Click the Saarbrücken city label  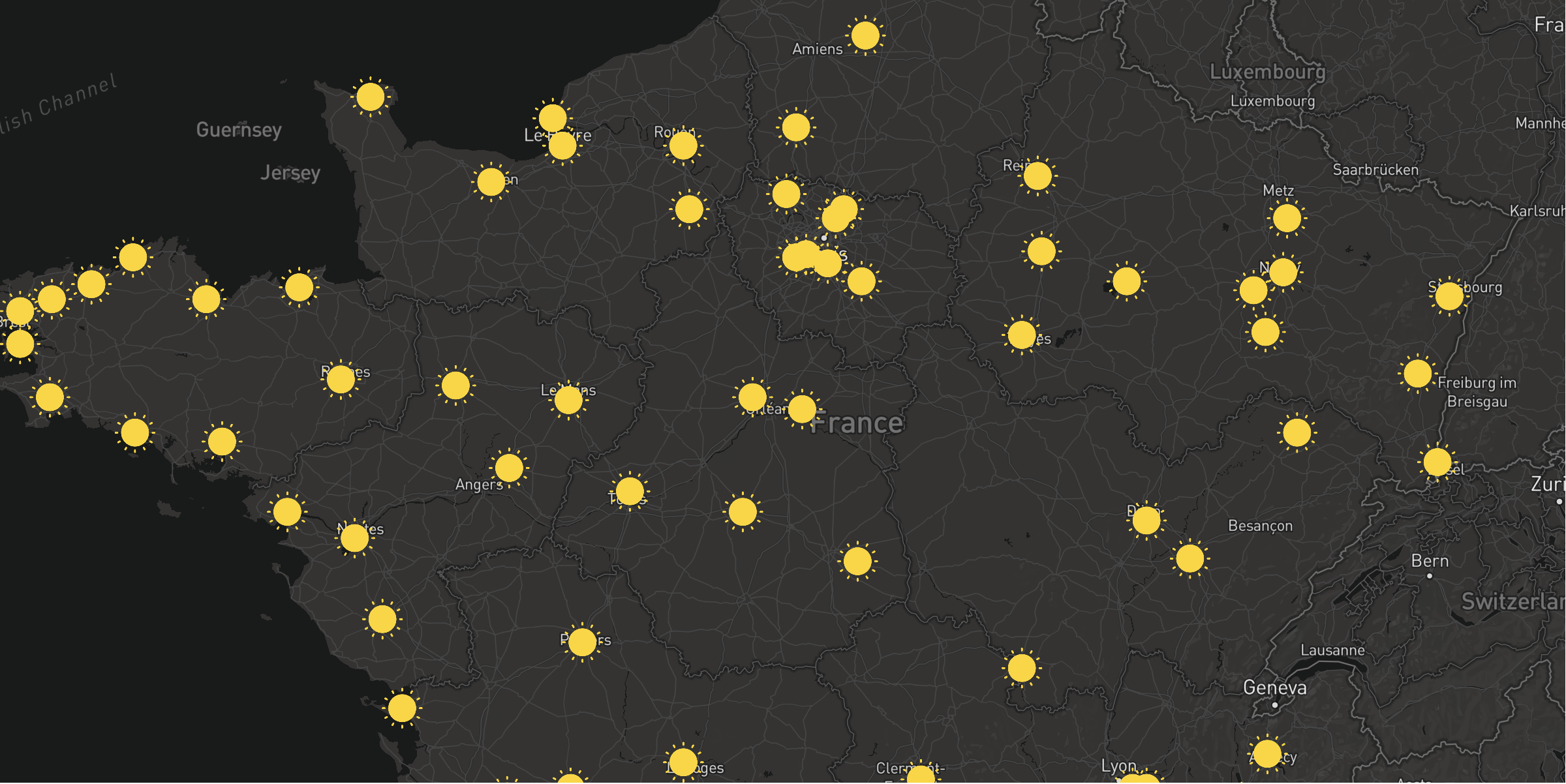point(1375,170)
